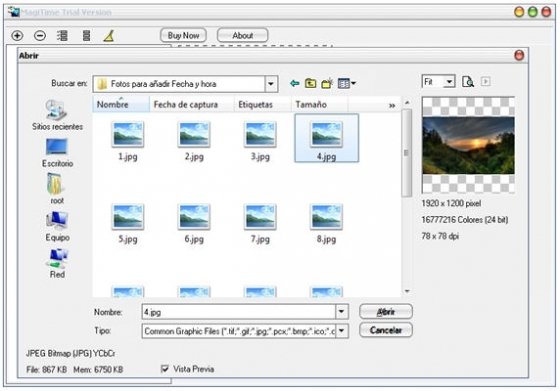Click the clear list broom icon

coord(109,35)
